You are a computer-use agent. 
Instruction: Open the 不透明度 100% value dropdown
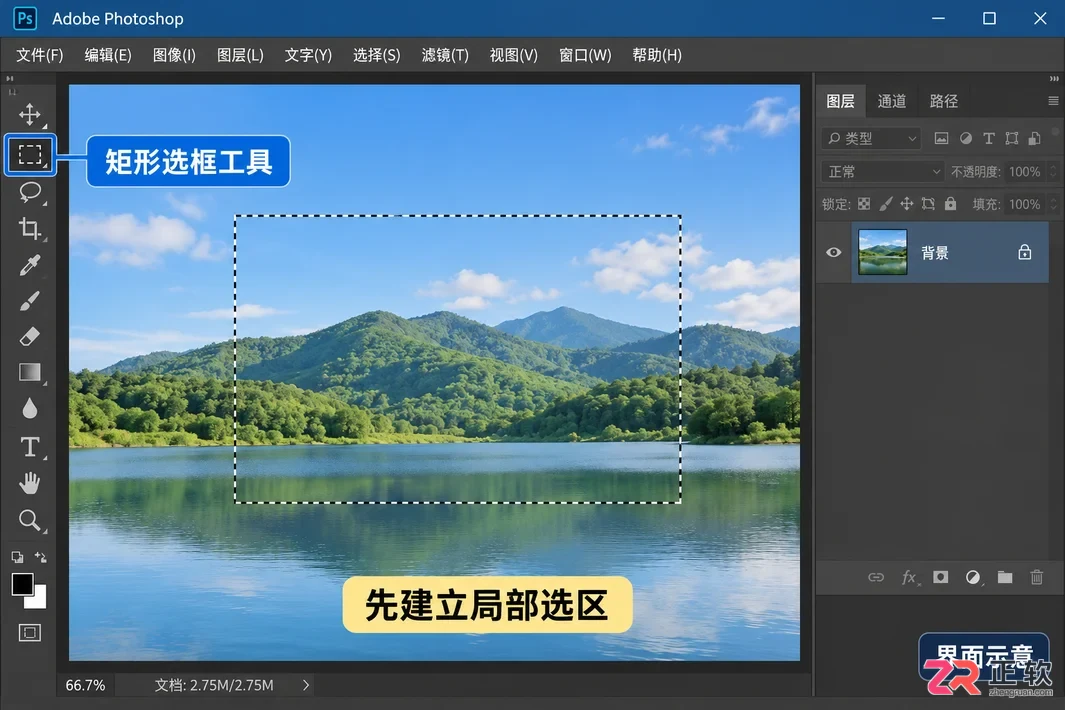1053,172
